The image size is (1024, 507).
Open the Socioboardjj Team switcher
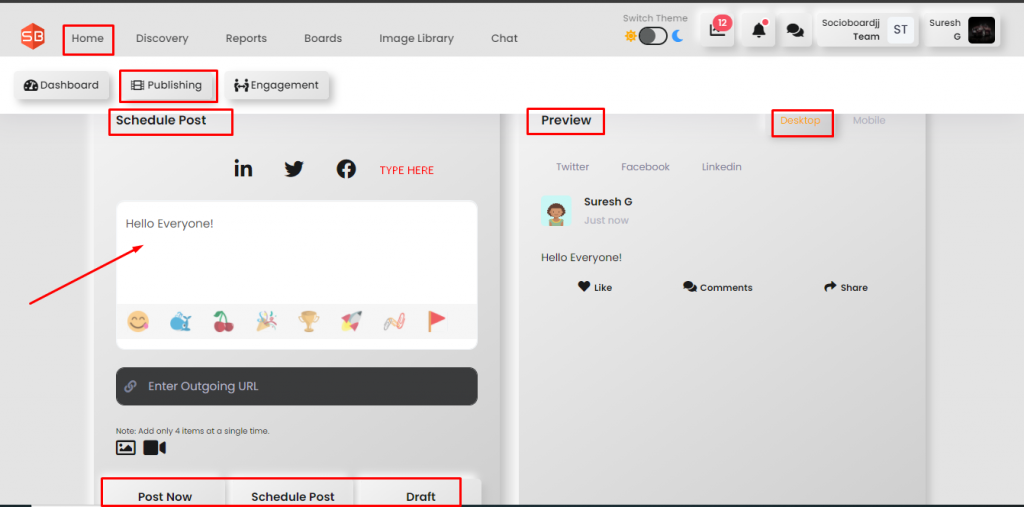point(868,30)
